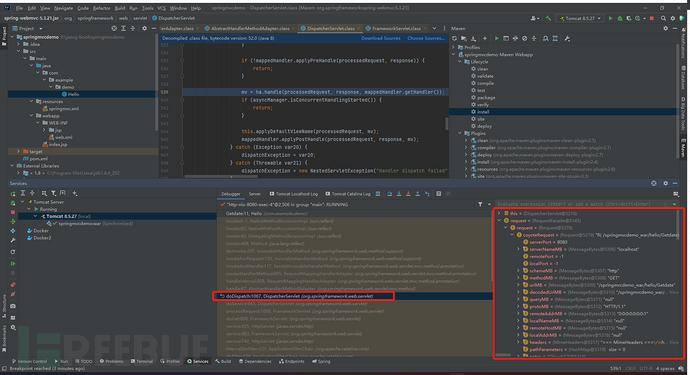Open Maven settings wrench icon
Image resolution: width=690 pixels, height=375 pixels.
[567, 39]
